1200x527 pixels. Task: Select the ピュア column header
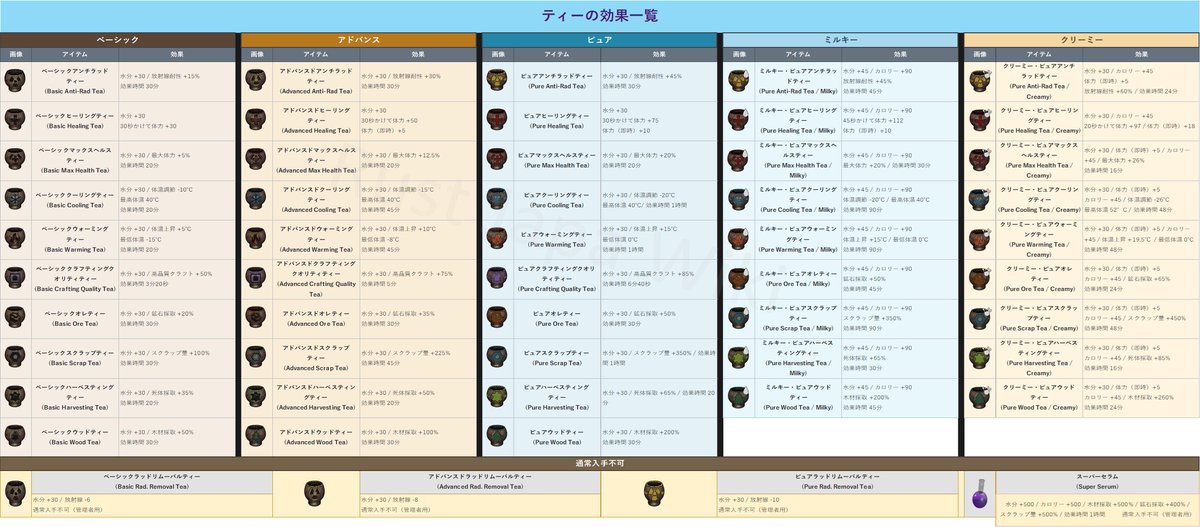(x=598, y=39)
